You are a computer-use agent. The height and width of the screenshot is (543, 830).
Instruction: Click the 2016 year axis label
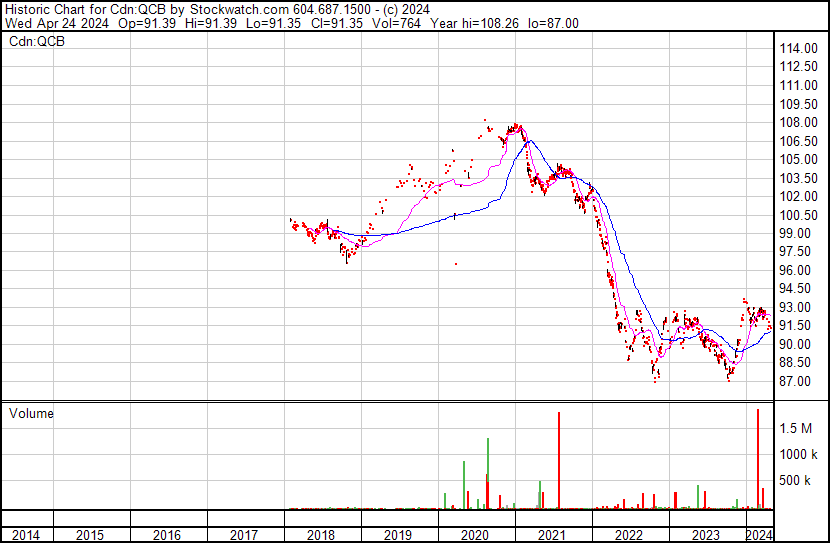167,535
